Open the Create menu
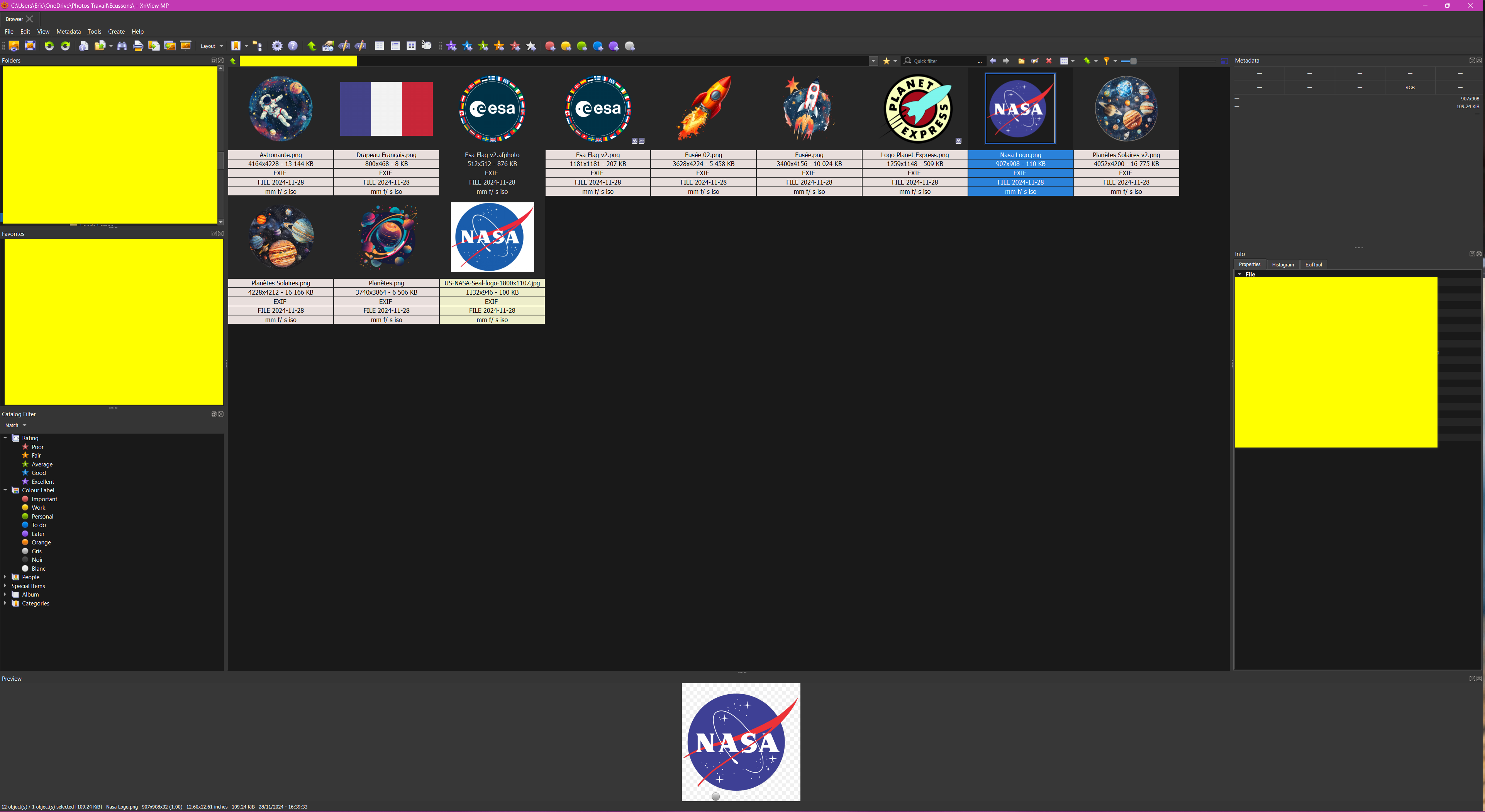Viewport: 1485px width, 812px height. click(117, 32)
